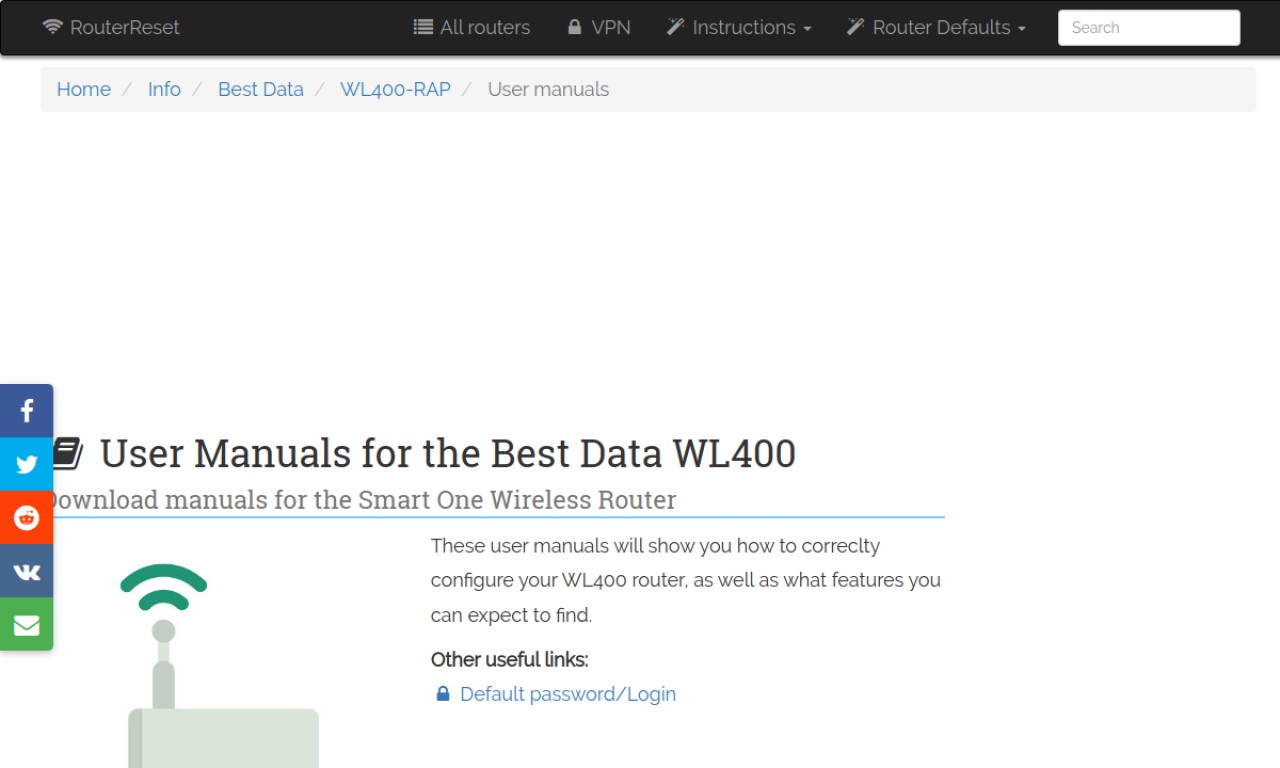The image size is (1280, 768).
Task: Navigate to Home breadcrumb
Action: coord(84,89)
